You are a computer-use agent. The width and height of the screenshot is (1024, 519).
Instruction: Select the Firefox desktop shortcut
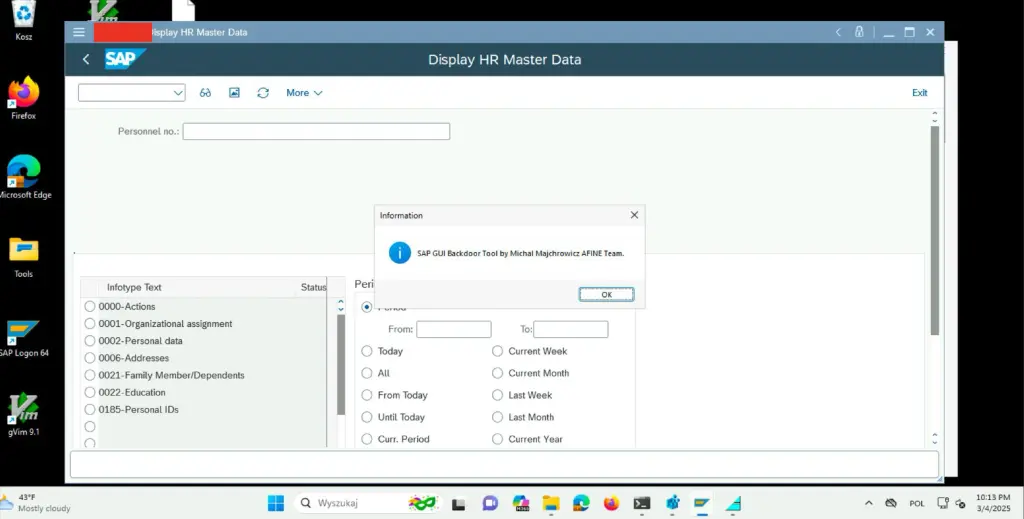click(x=24, y=98)
